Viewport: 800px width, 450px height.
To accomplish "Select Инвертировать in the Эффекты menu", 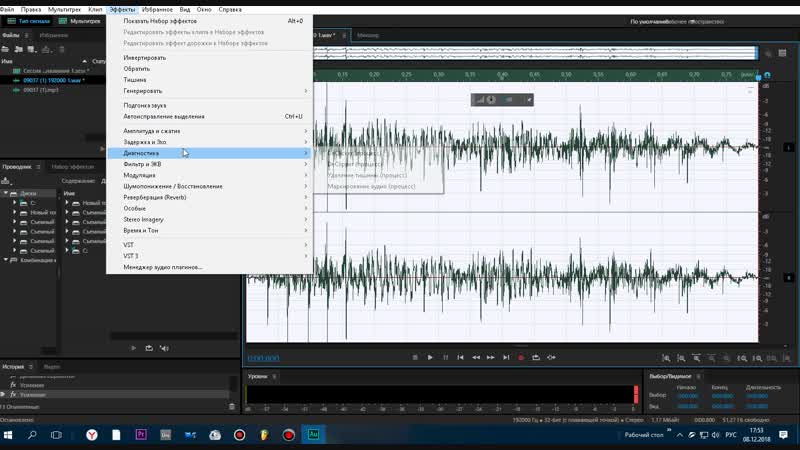I will click(x=210, y=58).
